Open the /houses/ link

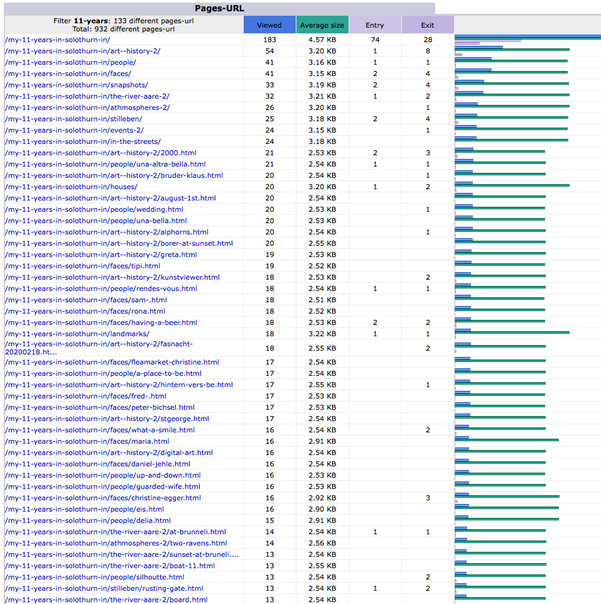point(71,187)
